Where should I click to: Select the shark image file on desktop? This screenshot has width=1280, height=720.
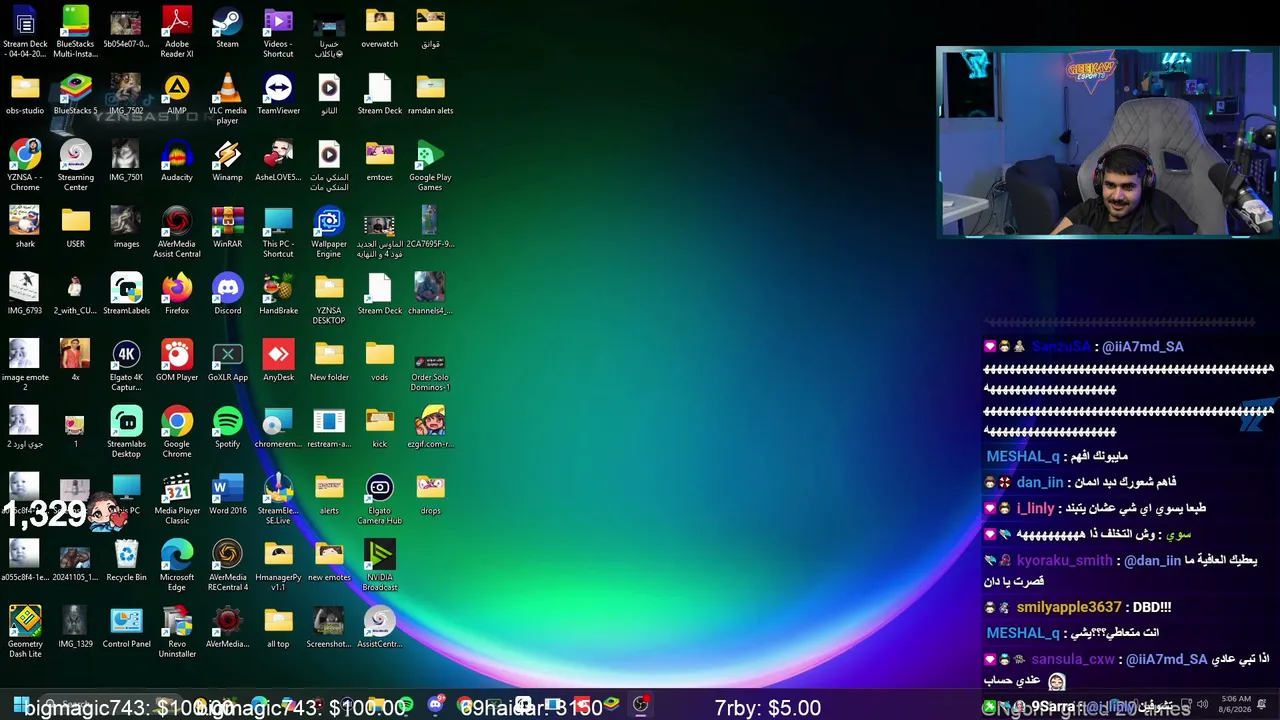[x=25, y=228]
